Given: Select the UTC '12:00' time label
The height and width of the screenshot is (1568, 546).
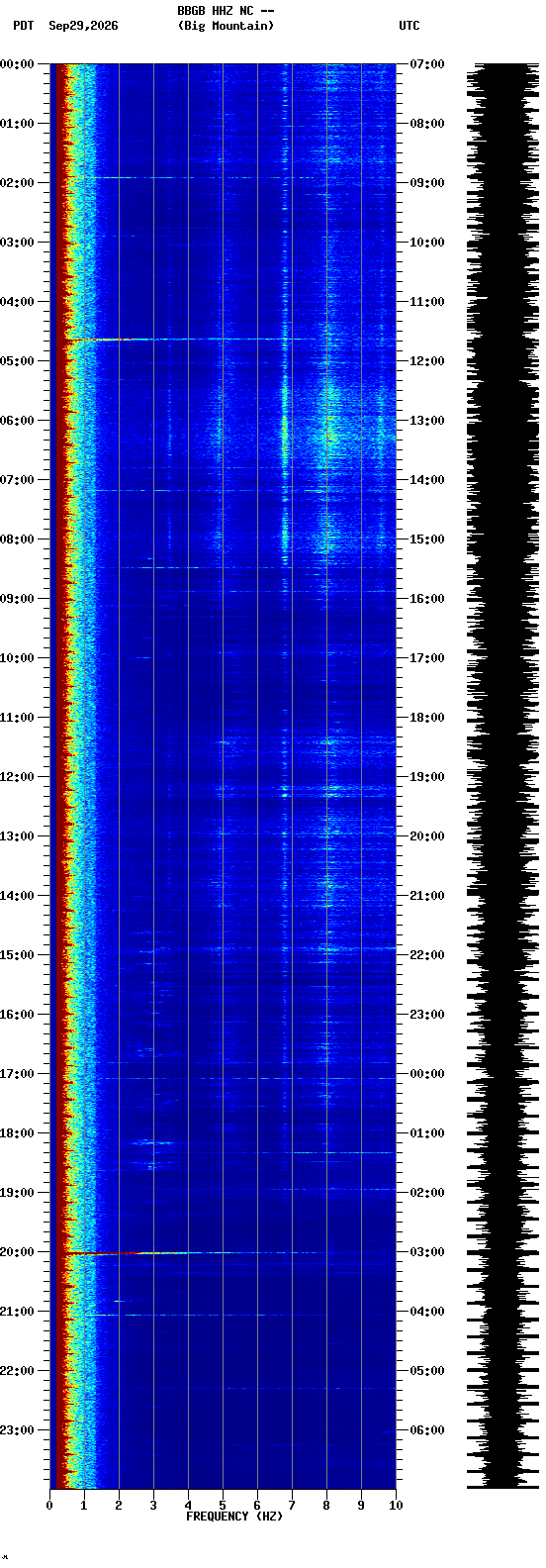Looking at the screenshot, I should pyautogui.click(x=426, y=361).
